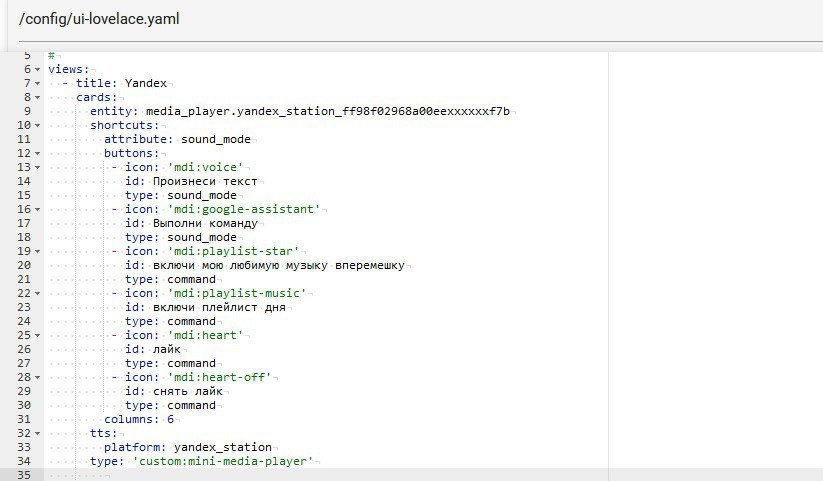Click the text 'включи мою любимую музыку вперемешку'
Screen dimensions: 823x481
(x=279, y=265)
